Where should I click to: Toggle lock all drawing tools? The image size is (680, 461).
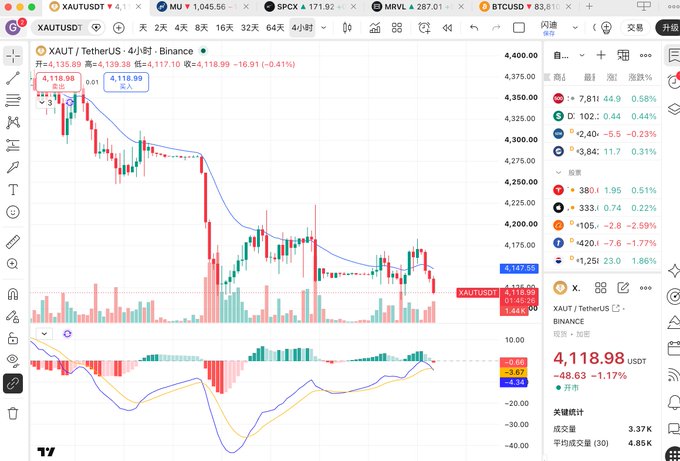click(x=13, y=338)
